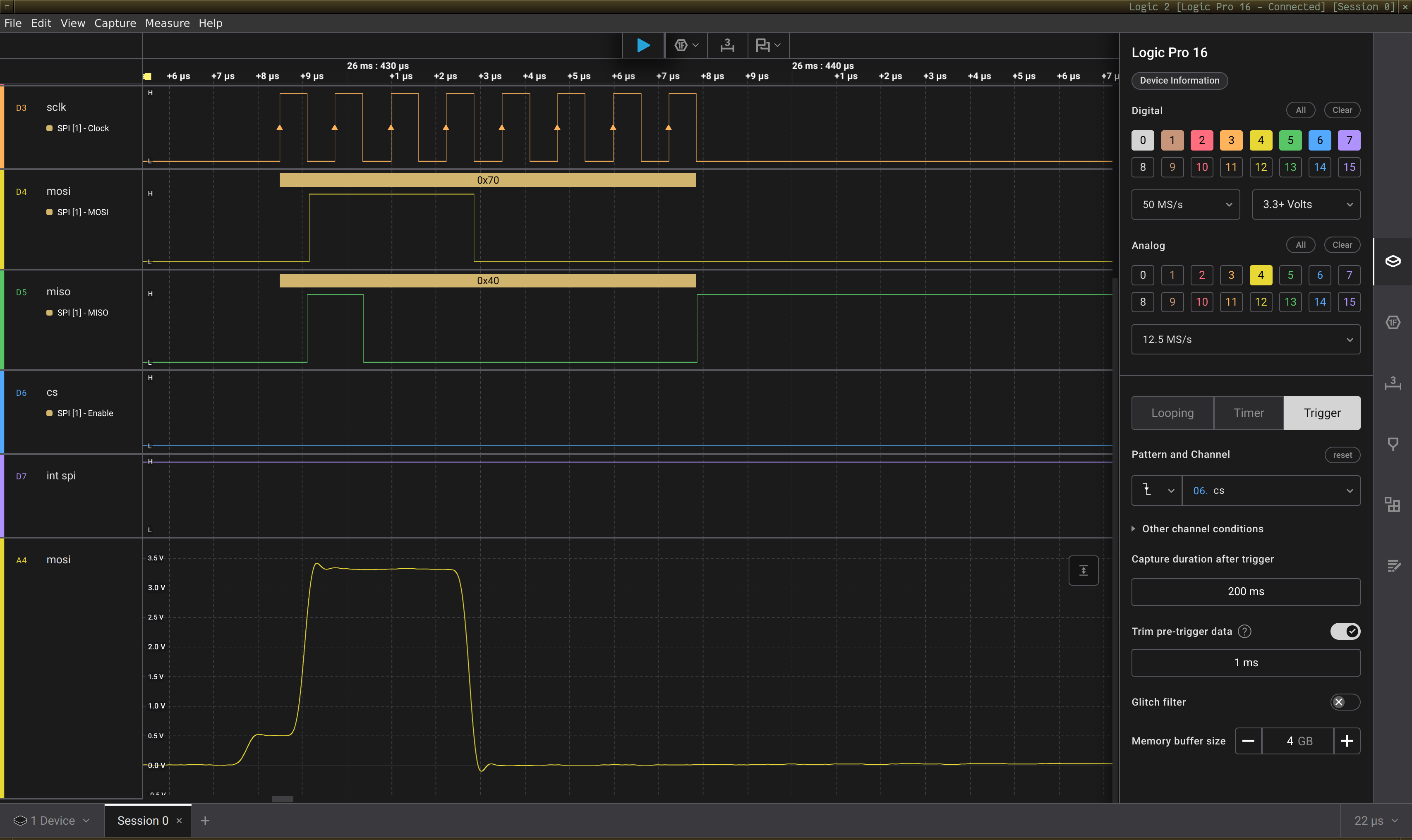Viewport: 1412px width, 840px height.
Task: Open the Capture menu
Action: point(115,23)
